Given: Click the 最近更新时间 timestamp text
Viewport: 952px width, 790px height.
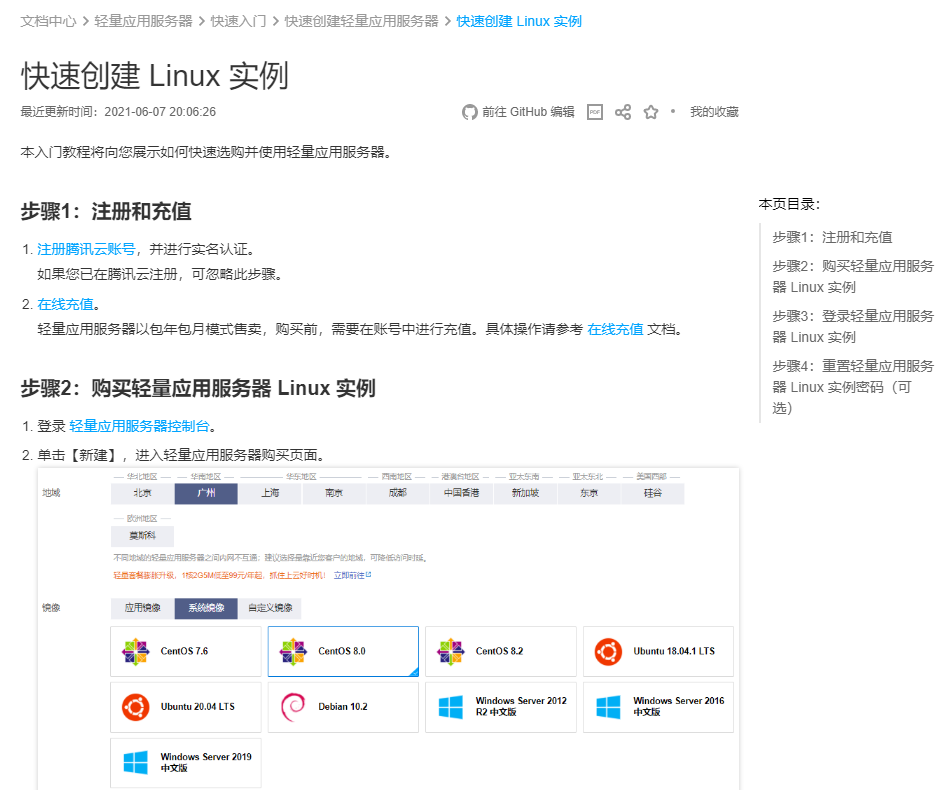Looking at the screenshot, I should (x=118, y=112).
